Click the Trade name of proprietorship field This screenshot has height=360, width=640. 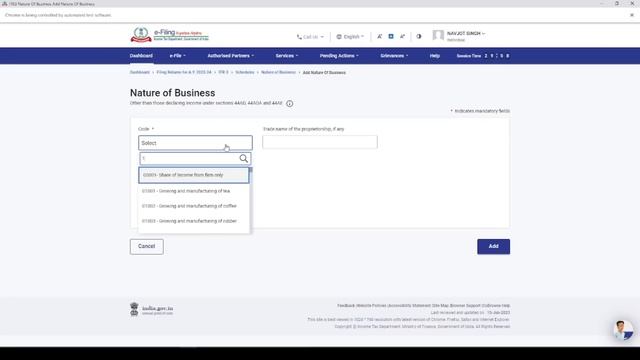320,142
